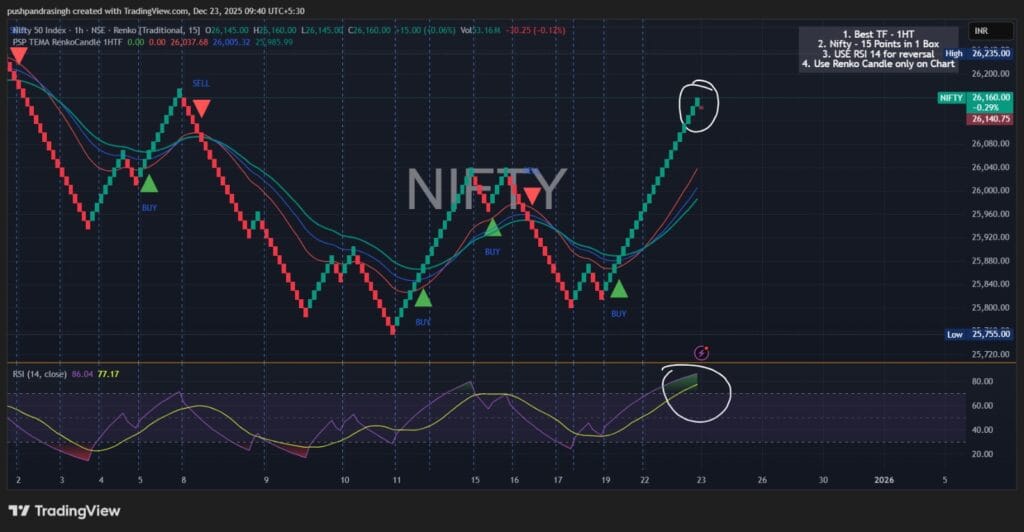This screenshot has width=1024, height=532.
Task: Click the Nifty 50 Index legend title
Action: (x=45, y=29)
